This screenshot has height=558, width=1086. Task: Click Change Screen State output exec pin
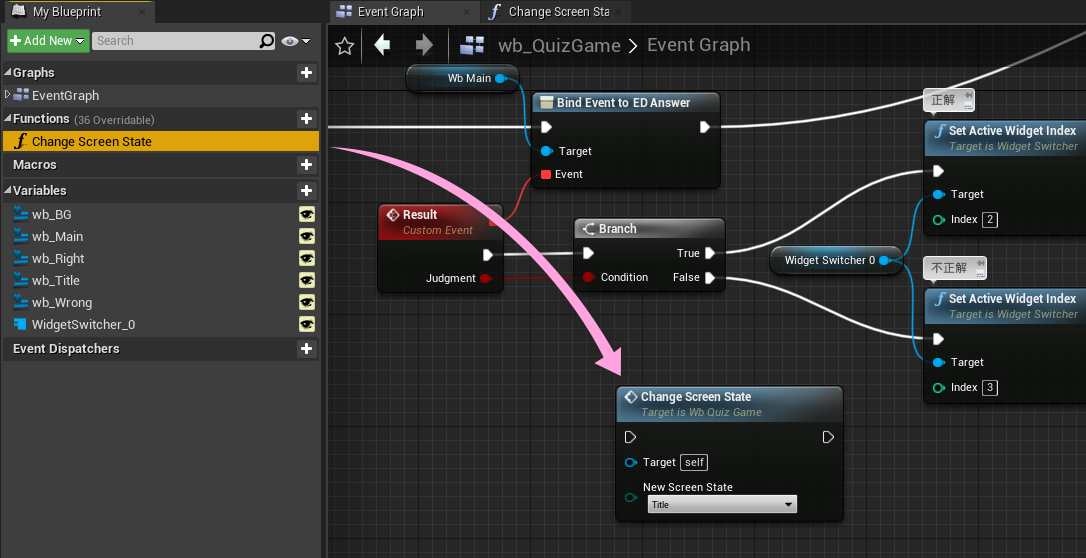pyautogui.click(x=828, y=437)
